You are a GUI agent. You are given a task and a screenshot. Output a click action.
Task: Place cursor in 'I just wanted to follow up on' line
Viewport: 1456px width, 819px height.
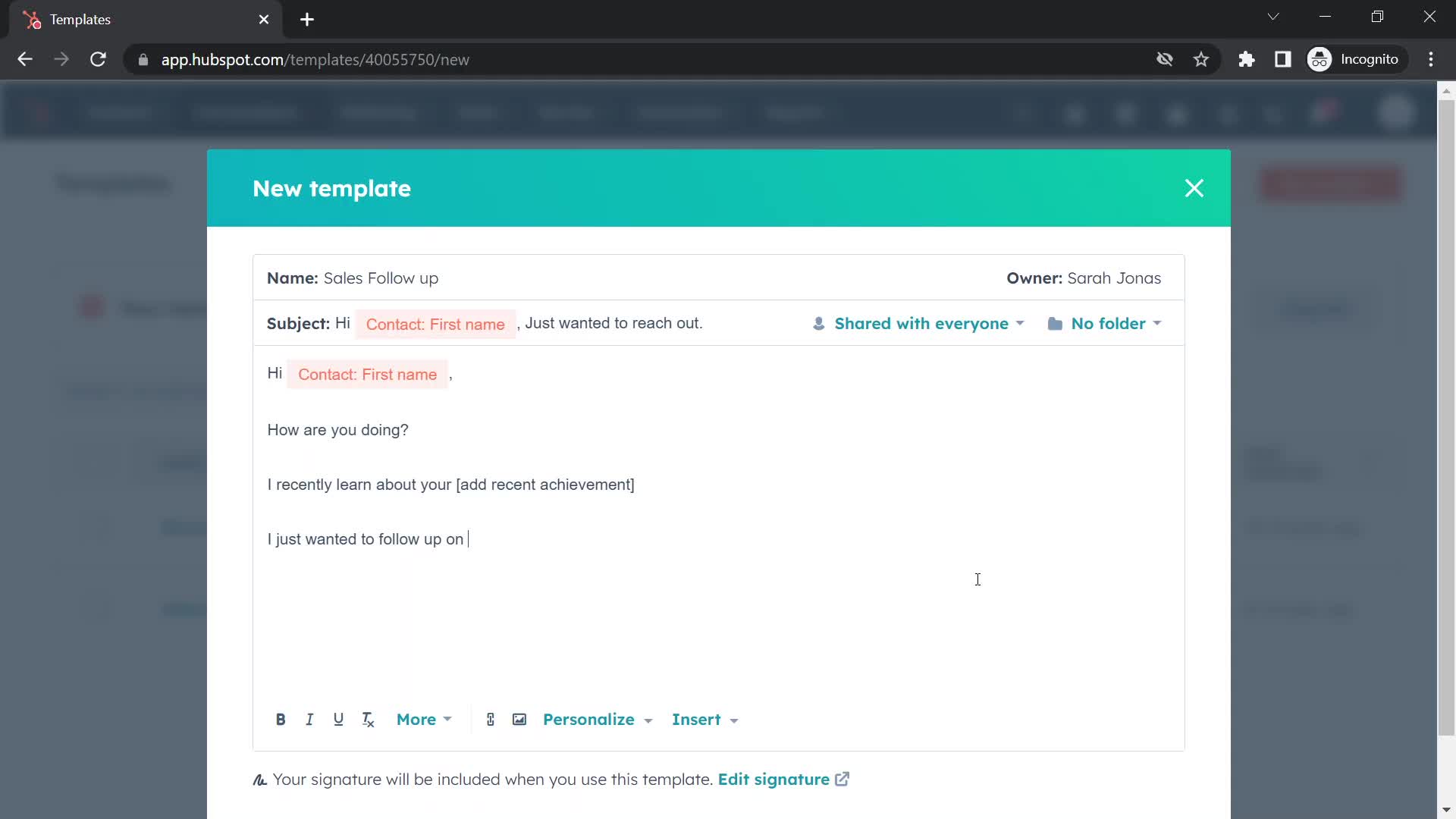(366, 539)
